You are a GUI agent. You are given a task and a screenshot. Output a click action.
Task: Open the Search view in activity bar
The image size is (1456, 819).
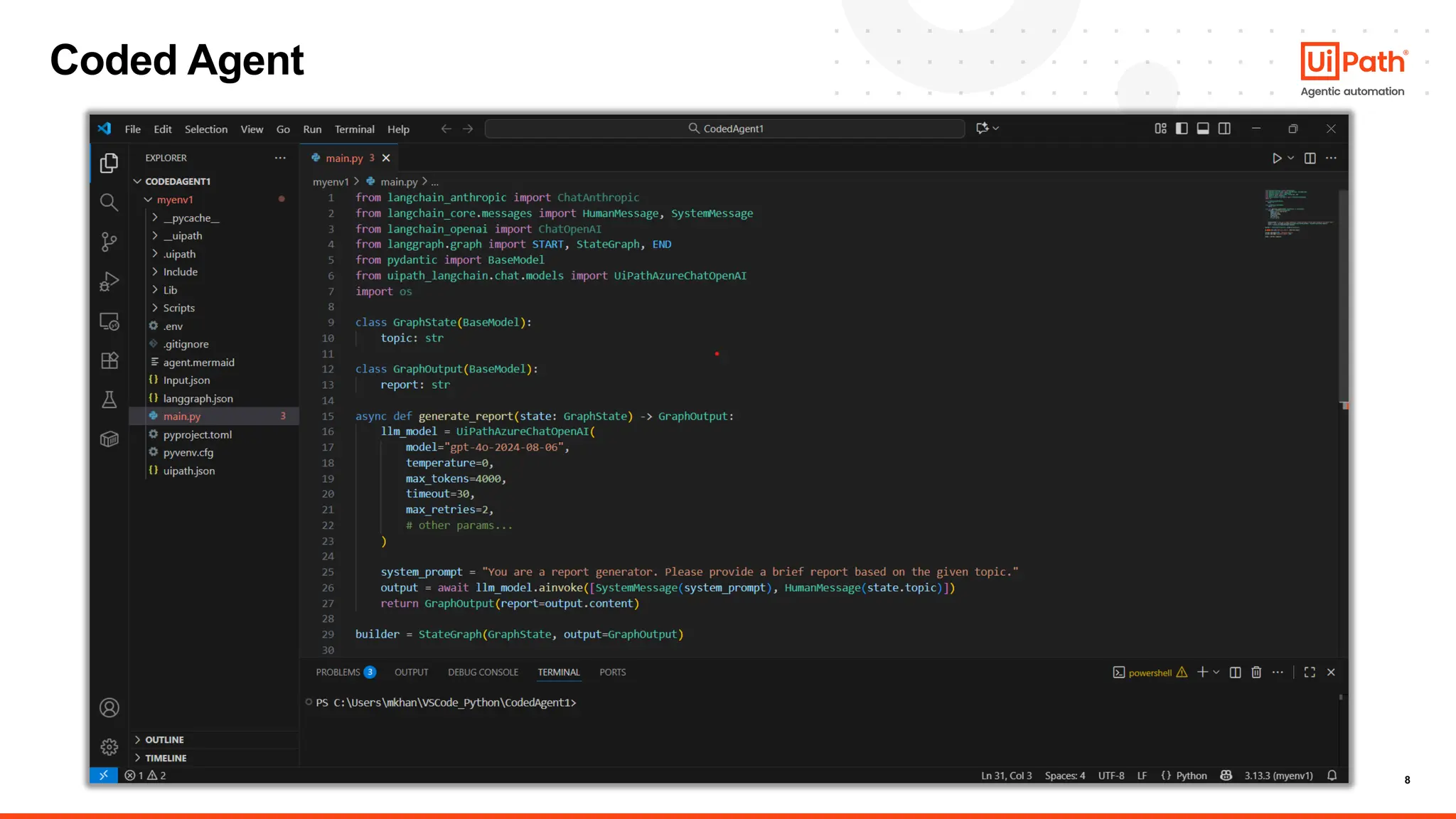click(109, 203)
